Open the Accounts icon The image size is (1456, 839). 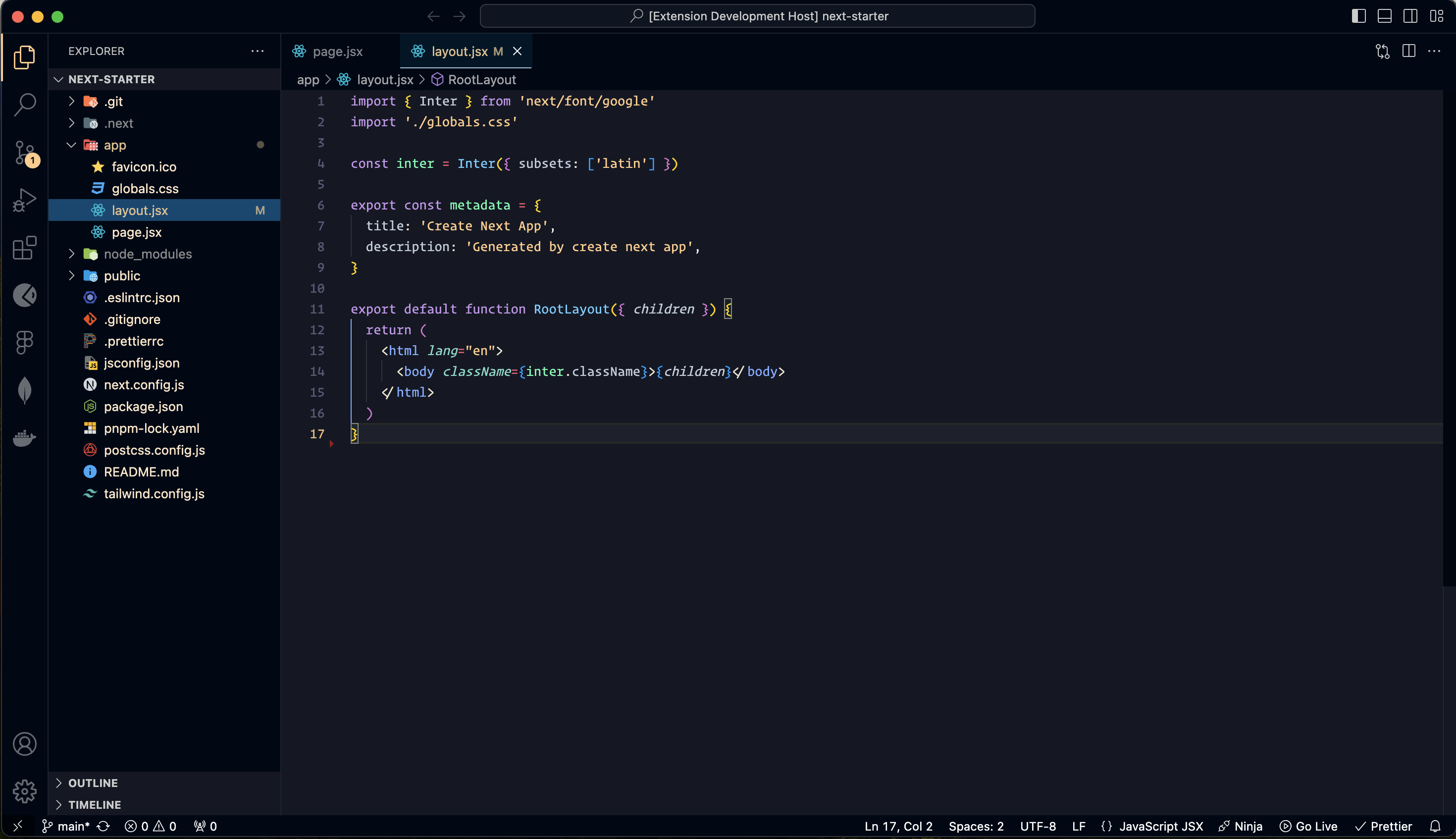coord(24,744)
